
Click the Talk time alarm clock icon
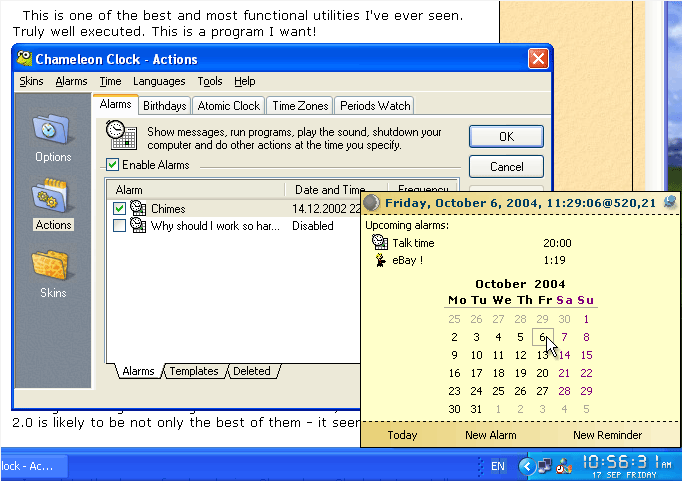coord(380,242)
